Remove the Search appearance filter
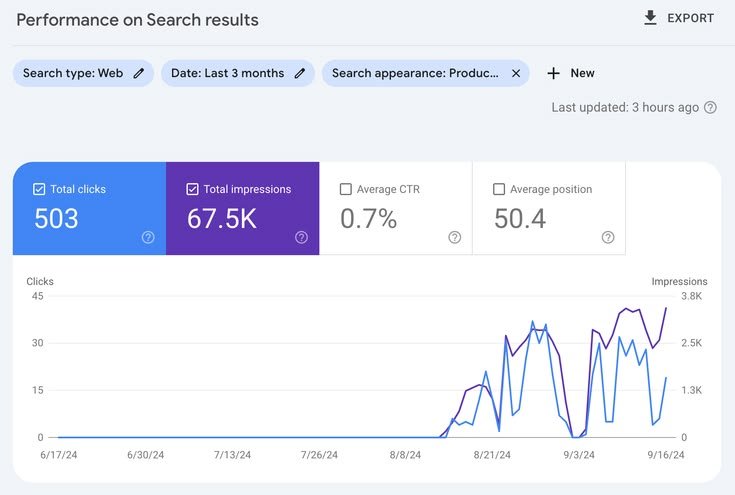735x495 pixels. click(516, 73)
